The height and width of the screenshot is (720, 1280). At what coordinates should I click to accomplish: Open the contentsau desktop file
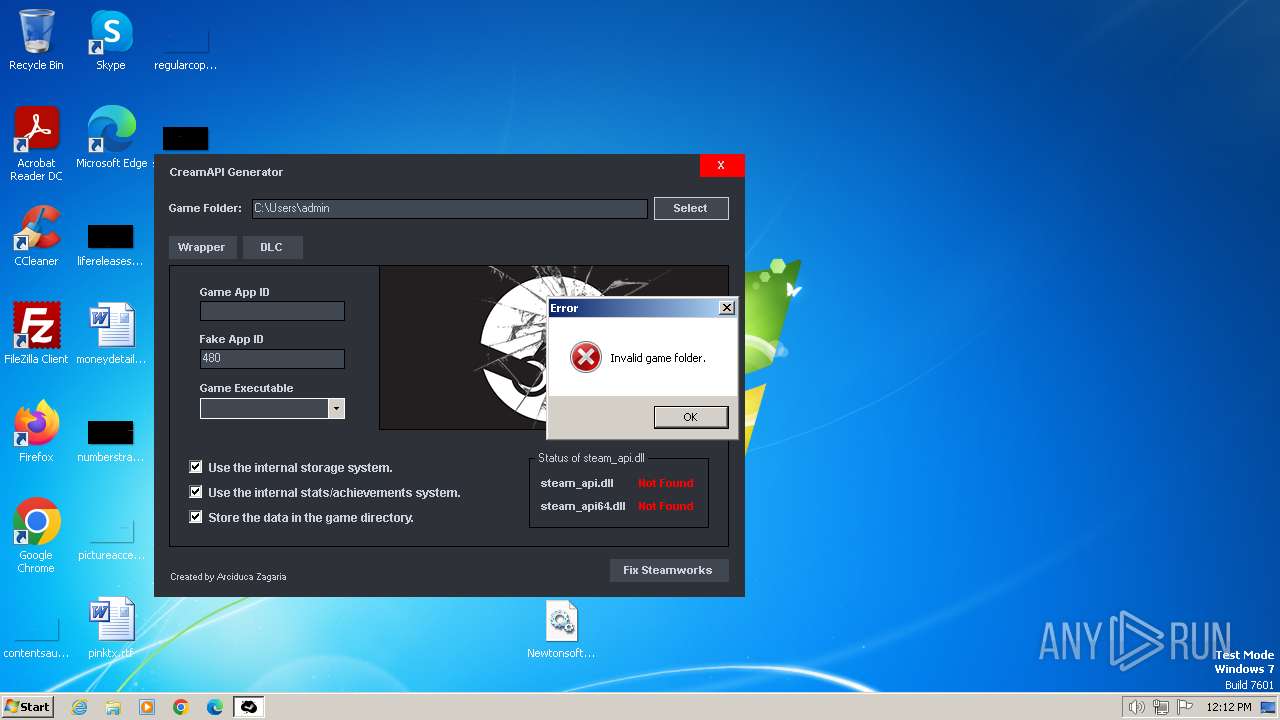[x=36, y=635]
